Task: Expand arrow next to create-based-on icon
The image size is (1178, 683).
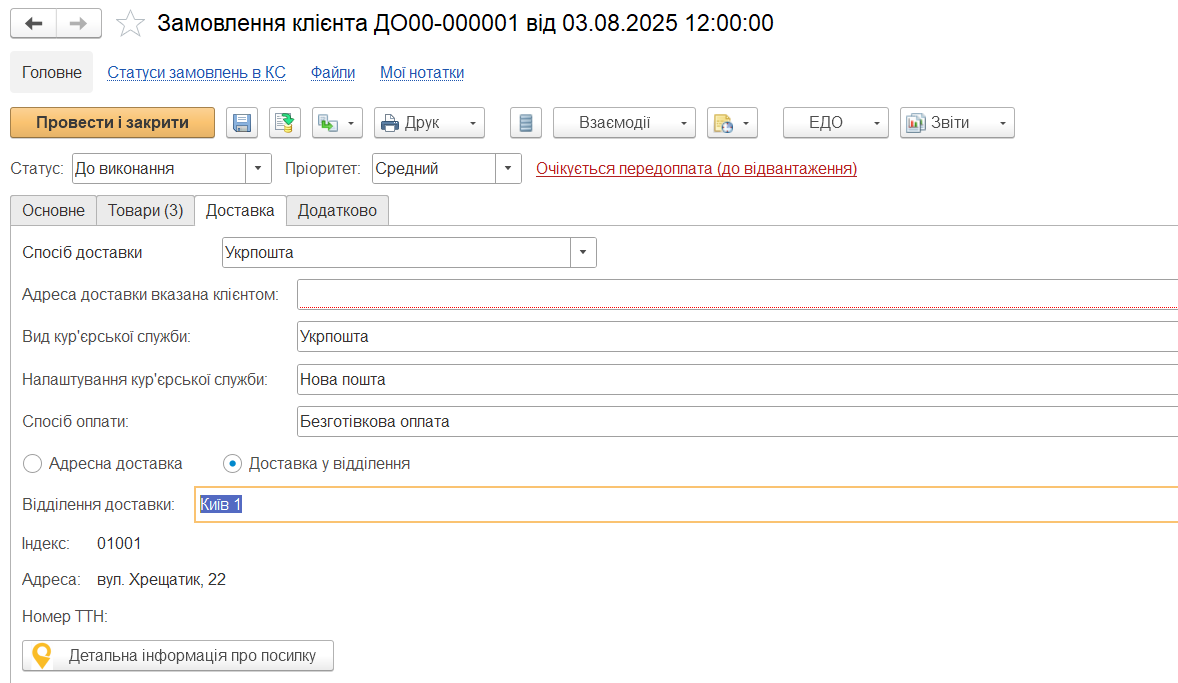Action: pyautogui.click(x=351, y=123)
